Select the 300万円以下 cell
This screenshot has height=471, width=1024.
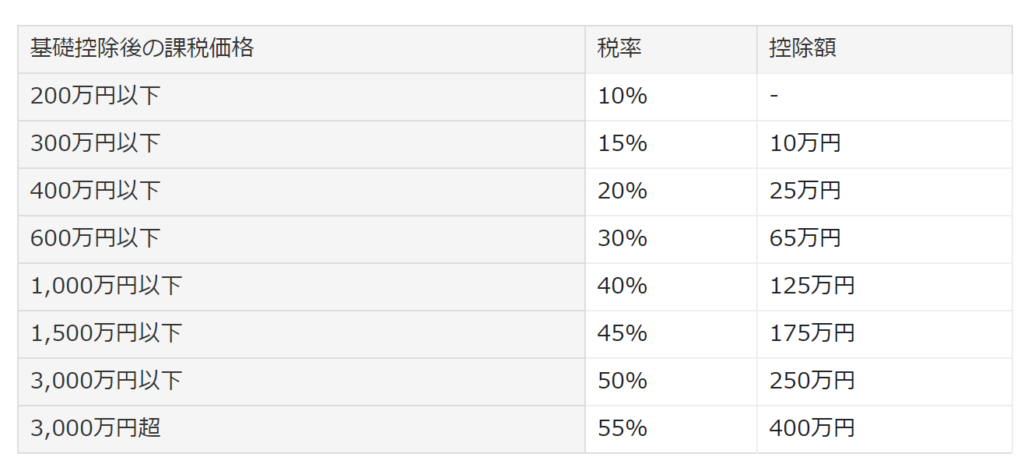[301, 144]
